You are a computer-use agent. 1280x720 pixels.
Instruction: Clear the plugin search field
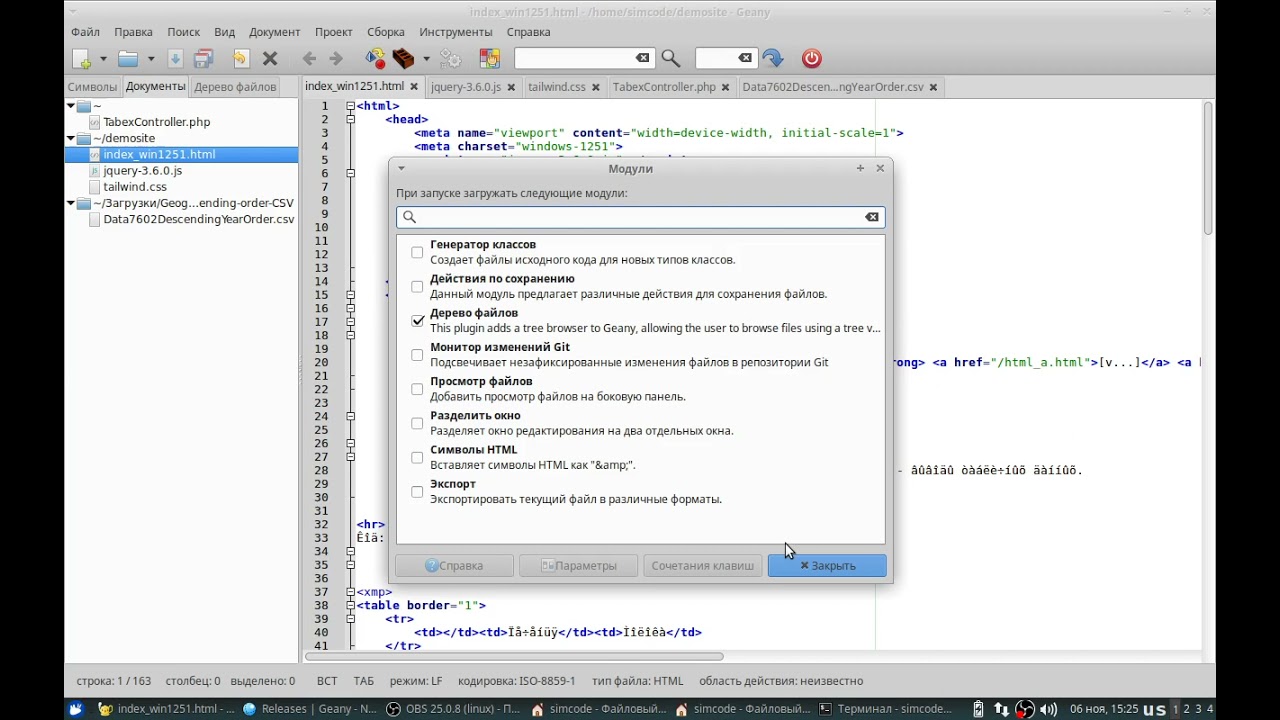click(x=872, y=217)
